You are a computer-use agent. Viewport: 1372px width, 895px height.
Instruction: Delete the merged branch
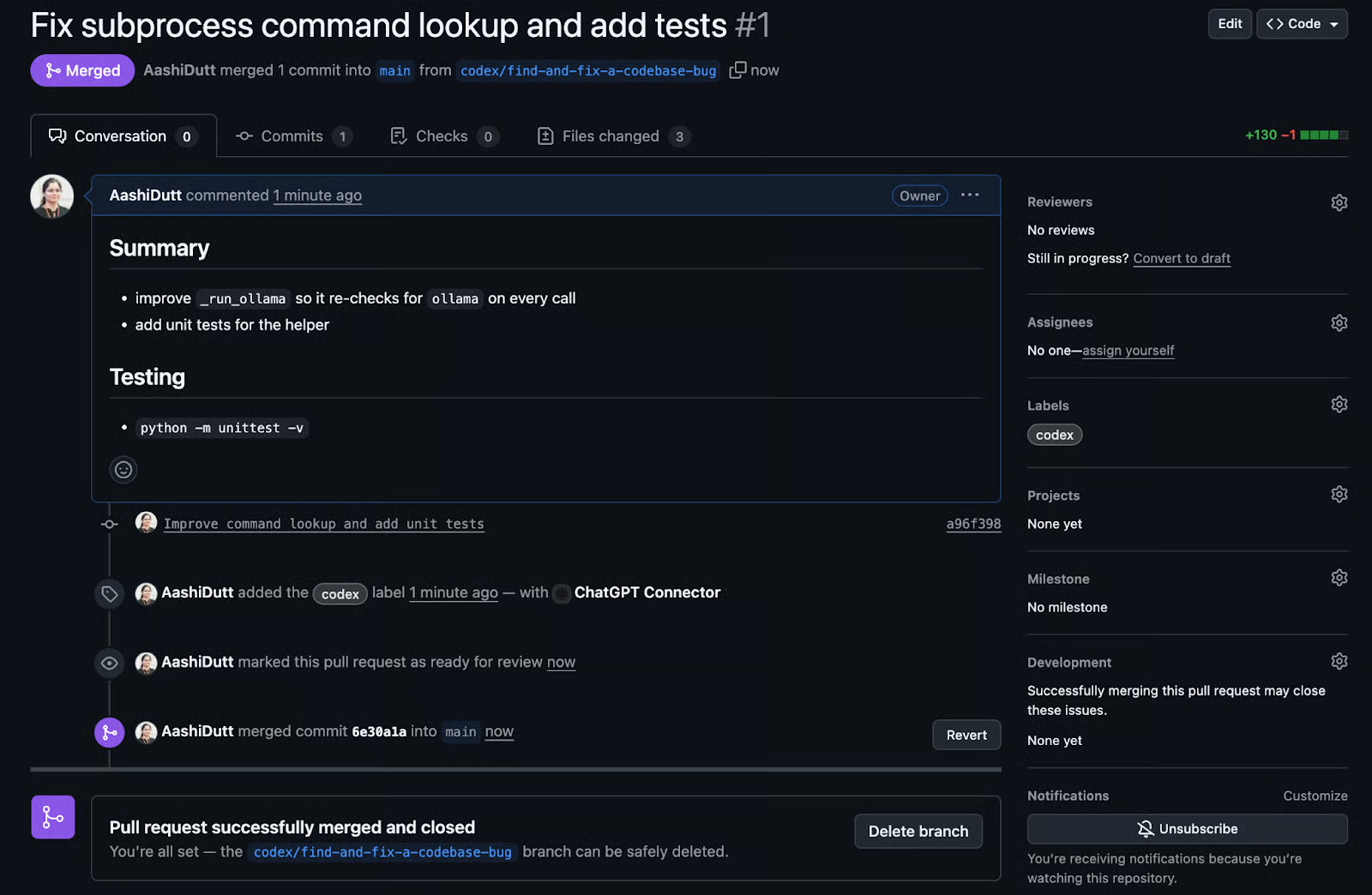pos(918,831)
